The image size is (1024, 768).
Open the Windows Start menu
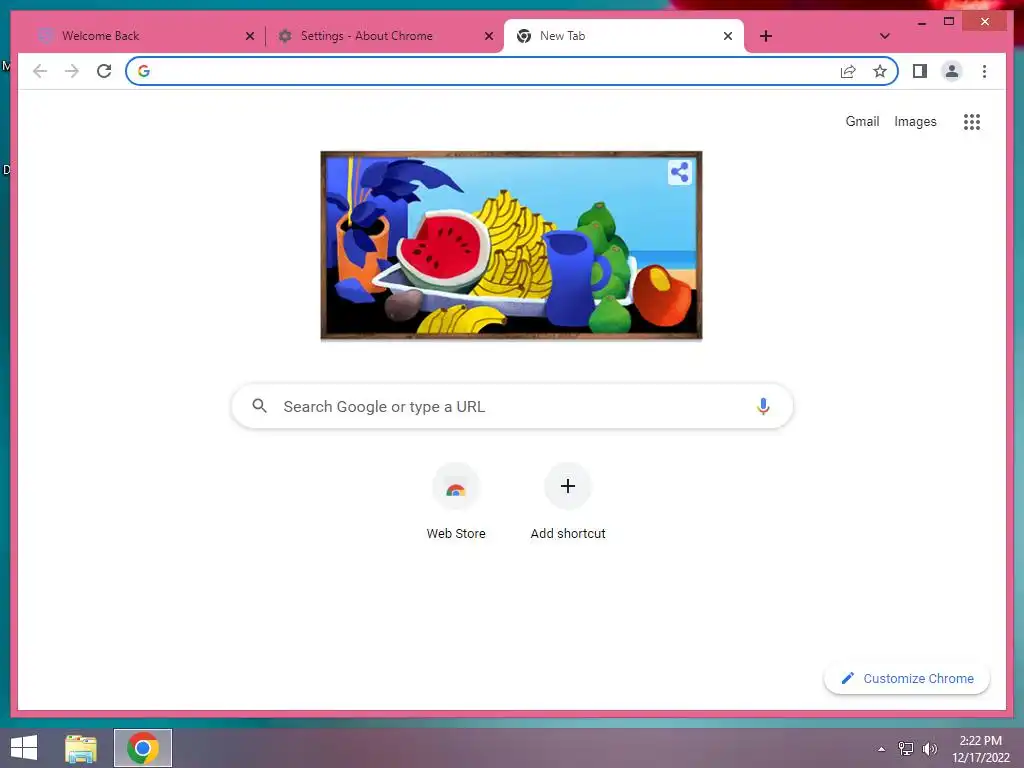point(24,748)
